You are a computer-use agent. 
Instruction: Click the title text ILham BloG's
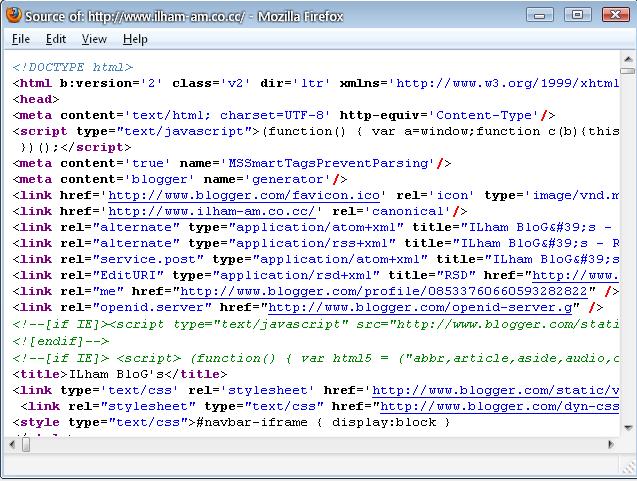click(x=116, y=374)
